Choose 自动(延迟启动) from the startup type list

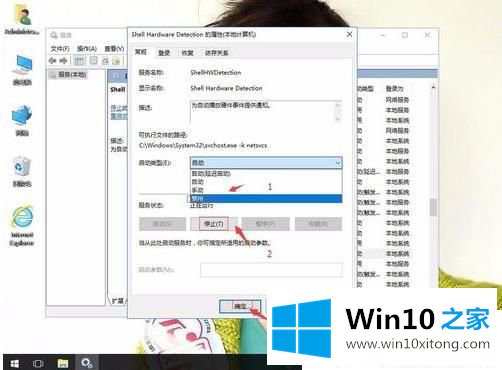tap(266, 173)
